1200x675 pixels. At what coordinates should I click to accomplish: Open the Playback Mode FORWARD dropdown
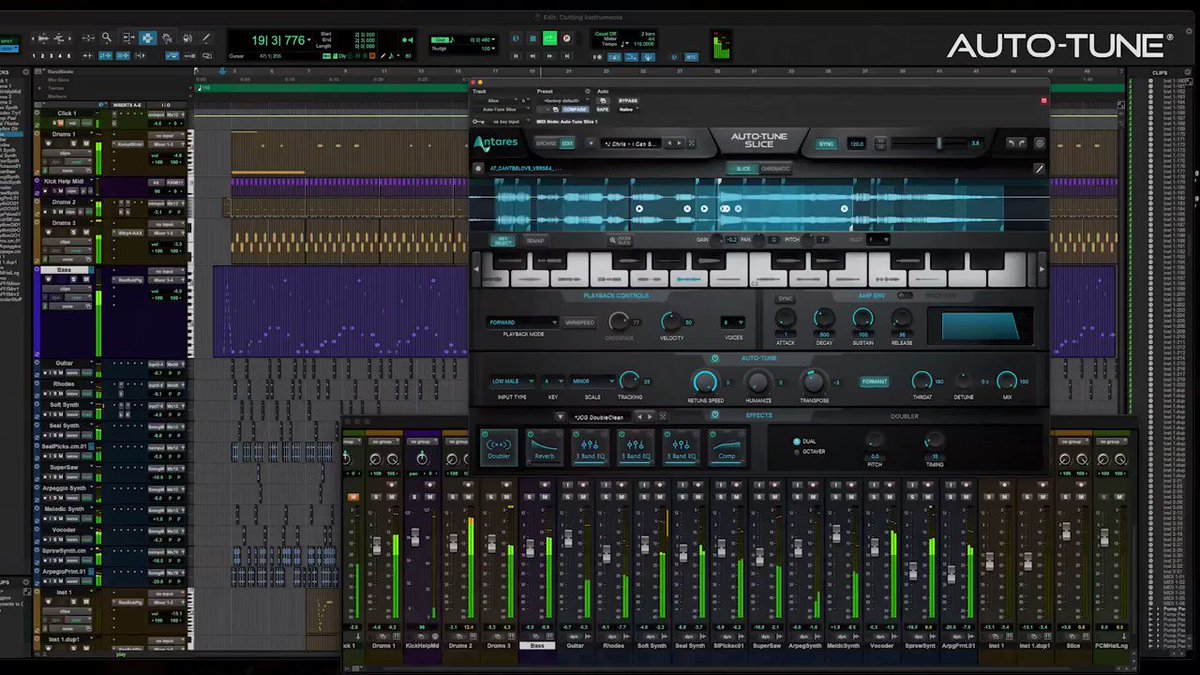523,323
